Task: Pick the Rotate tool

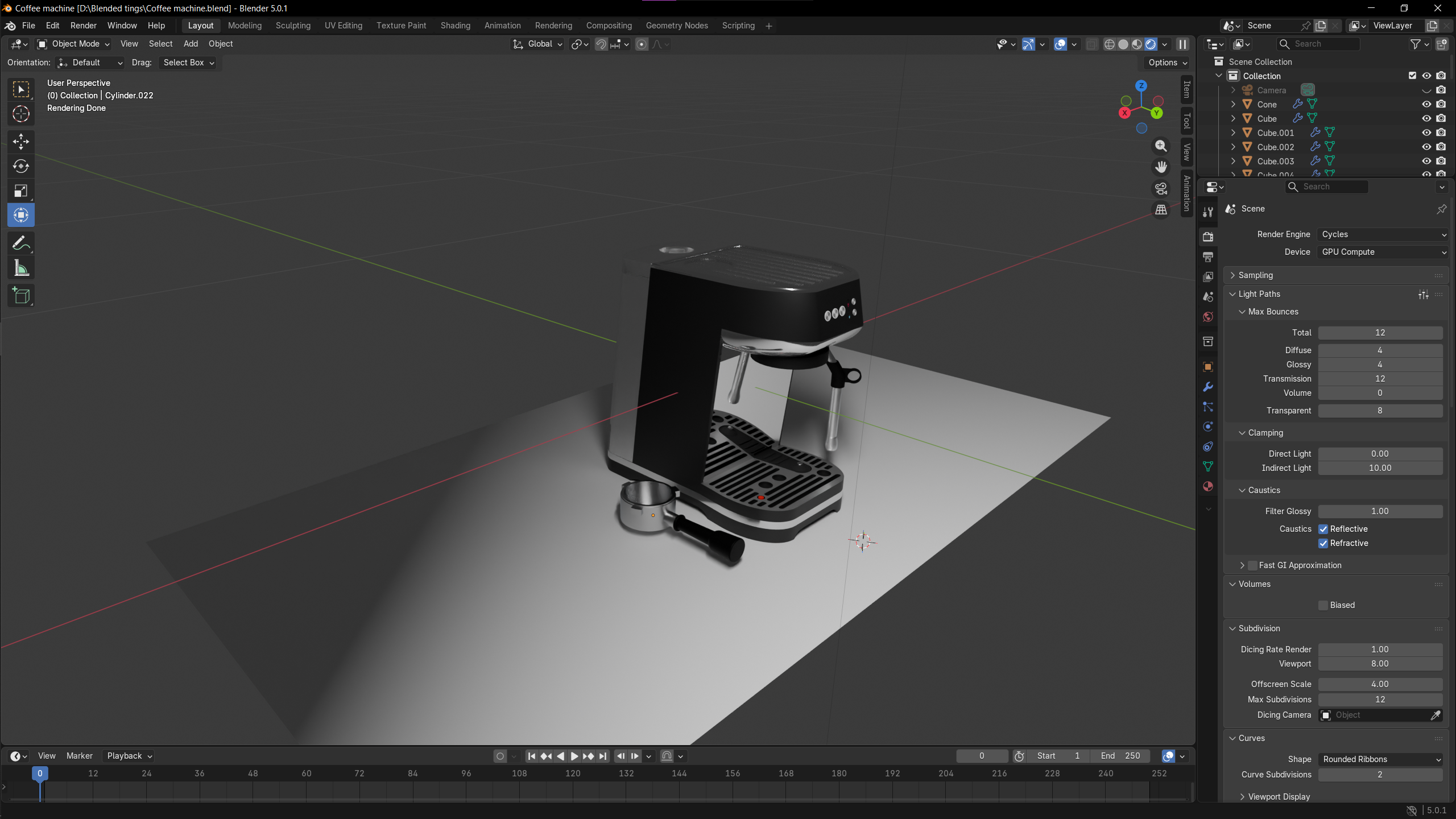Action: [x=21, y=166]
